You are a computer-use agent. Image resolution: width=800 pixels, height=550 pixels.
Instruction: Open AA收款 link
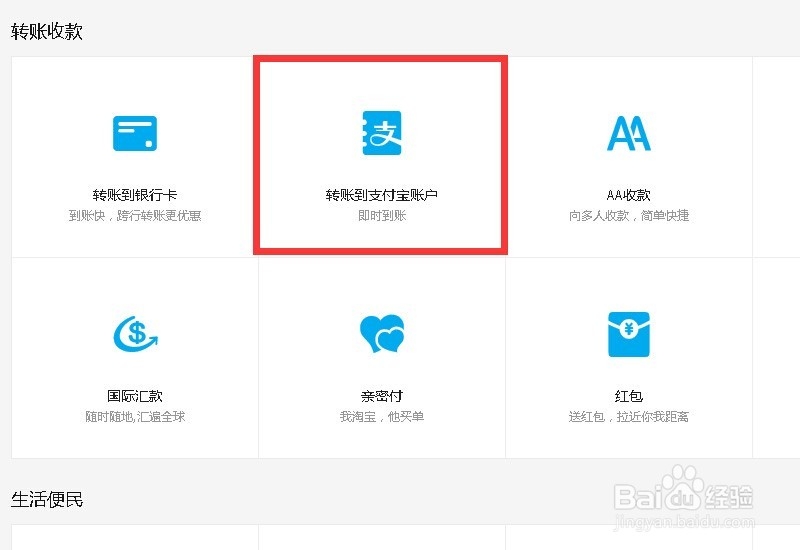pyautogui.click(x=629, y=195)
